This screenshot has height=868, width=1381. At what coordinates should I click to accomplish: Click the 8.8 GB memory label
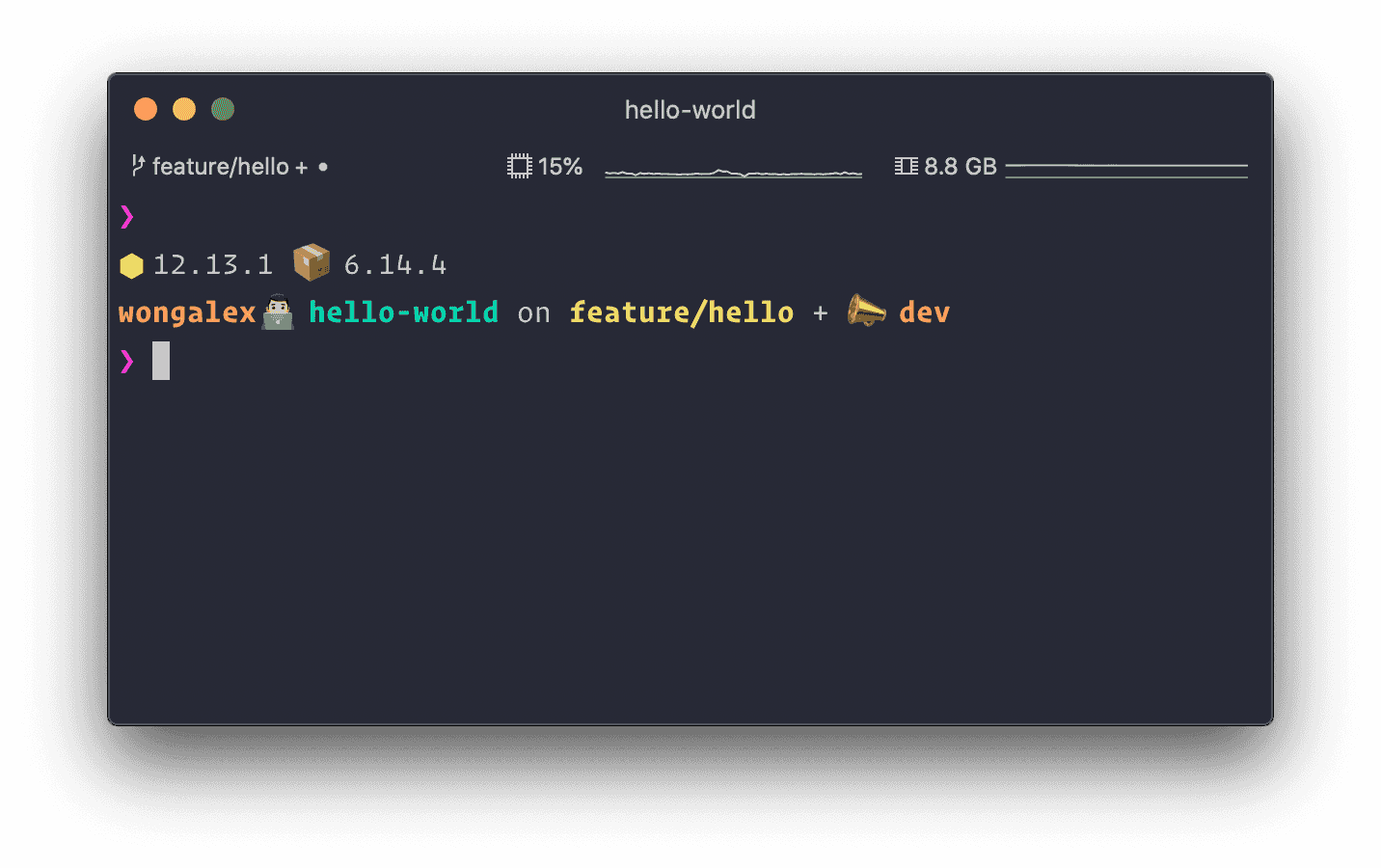tap(960, 167)
